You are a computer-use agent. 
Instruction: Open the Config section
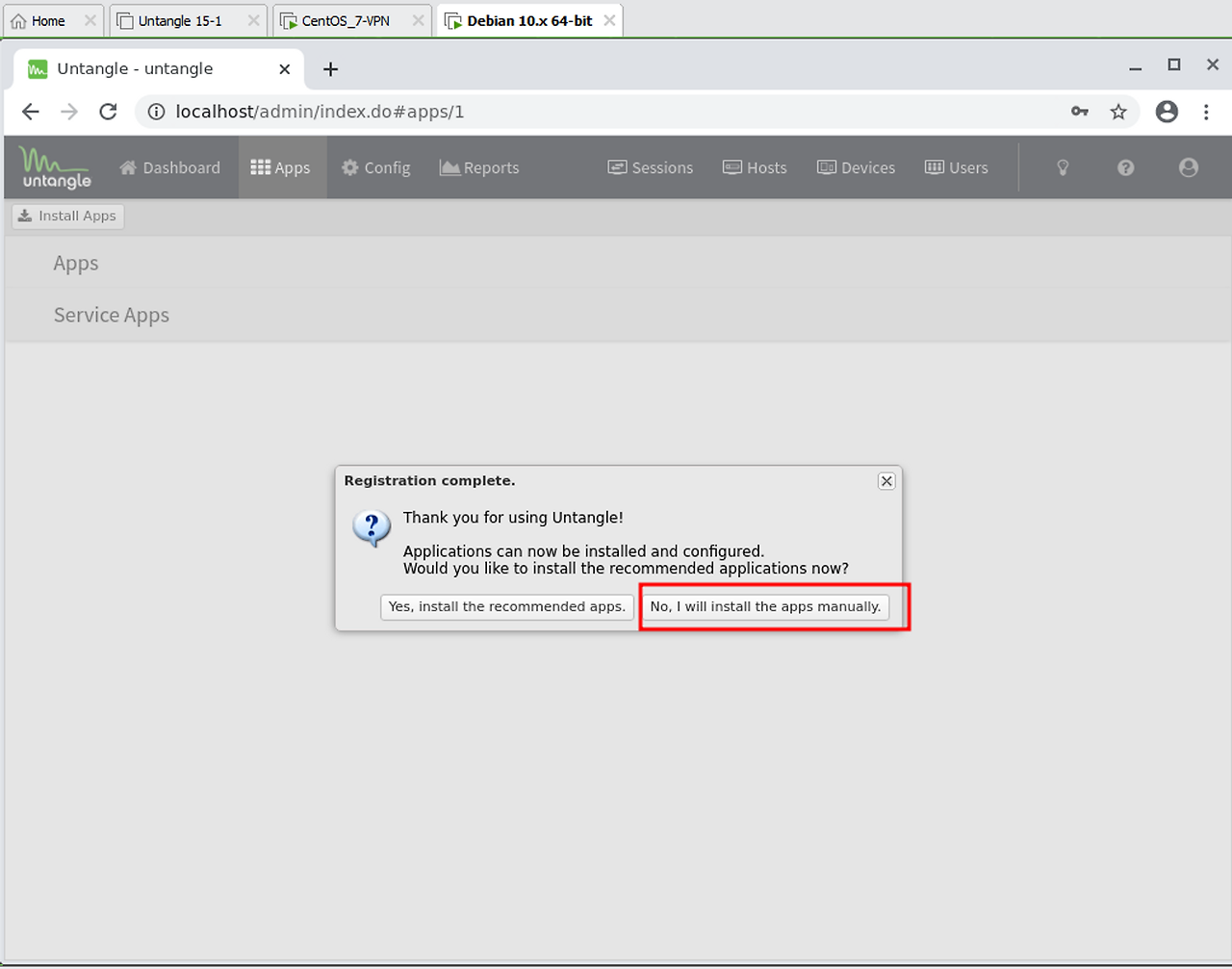point(375,167)
